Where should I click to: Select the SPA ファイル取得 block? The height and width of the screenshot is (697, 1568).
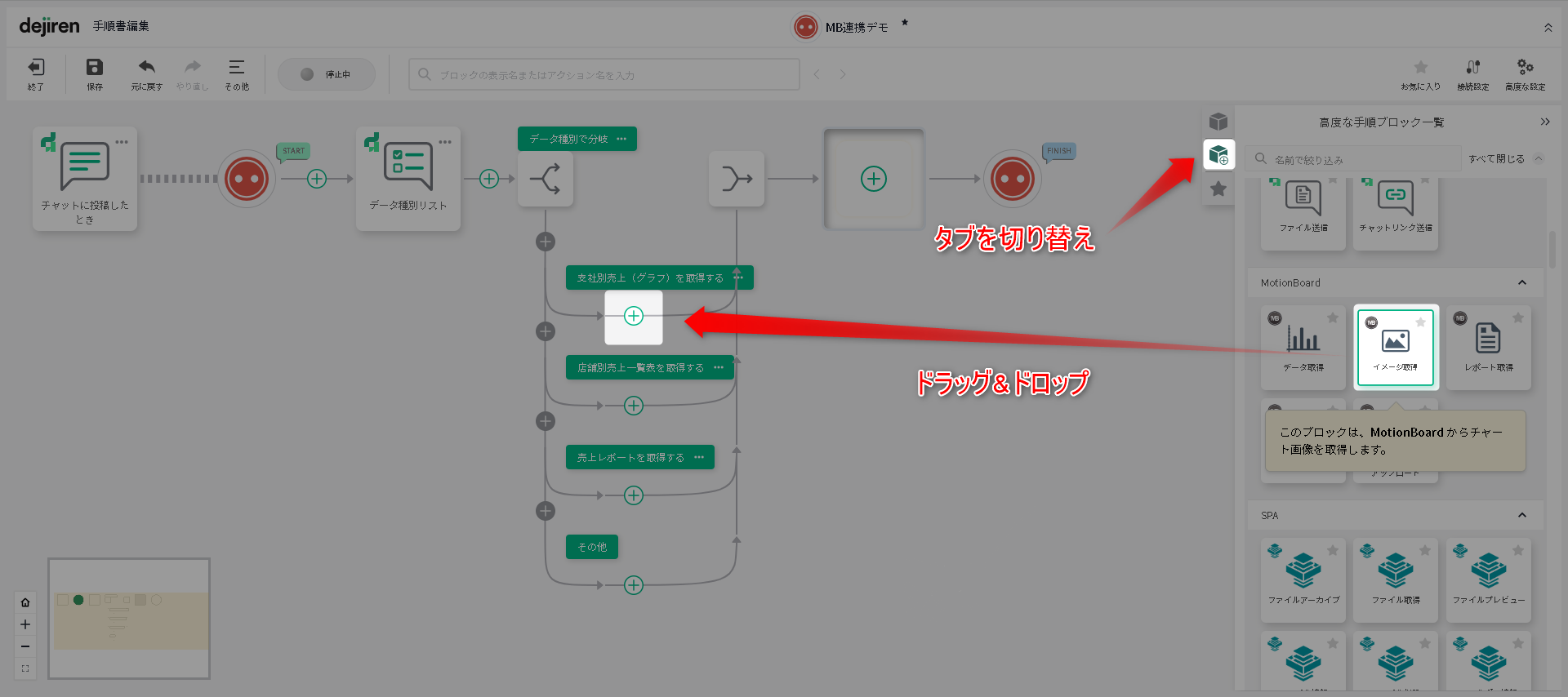point(1396,579)
